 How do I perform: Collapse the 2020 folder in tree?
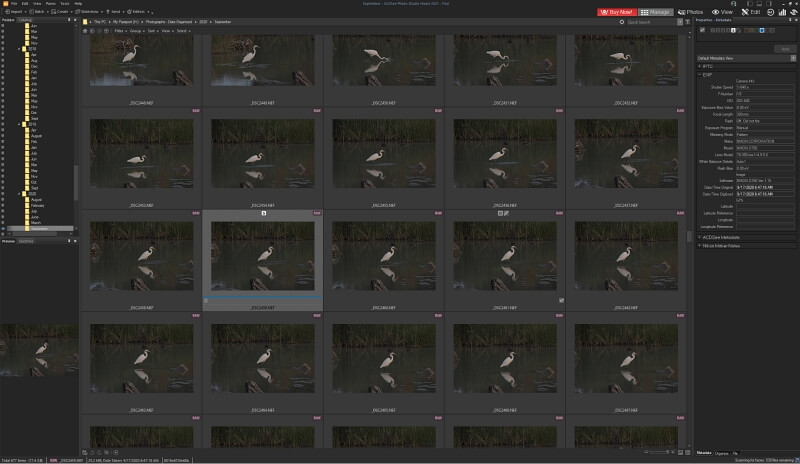(x=19, y=193)
